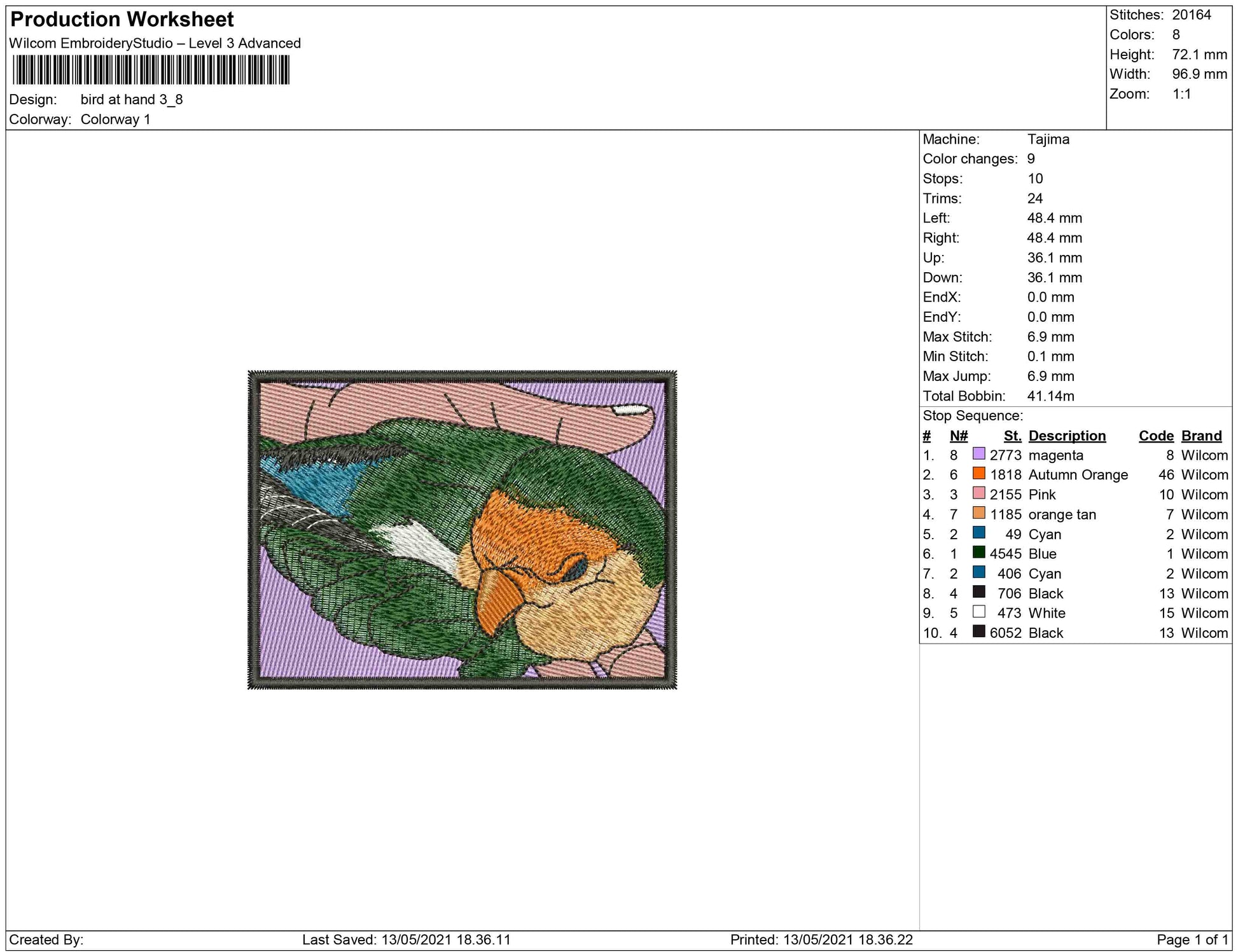
Task: Select the Pink thread color swatch
Action: tap(978, 493)
